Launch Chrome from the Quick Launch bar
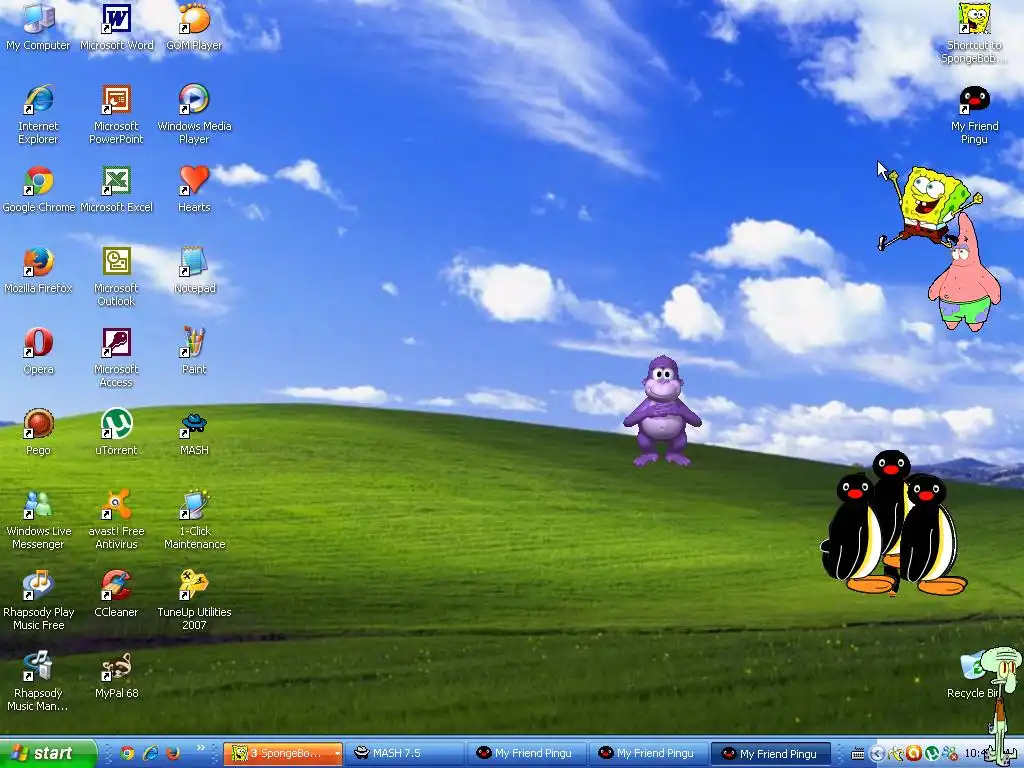Screen dimensions: 1024x768 pyautogui.click(x=127, y=753)
